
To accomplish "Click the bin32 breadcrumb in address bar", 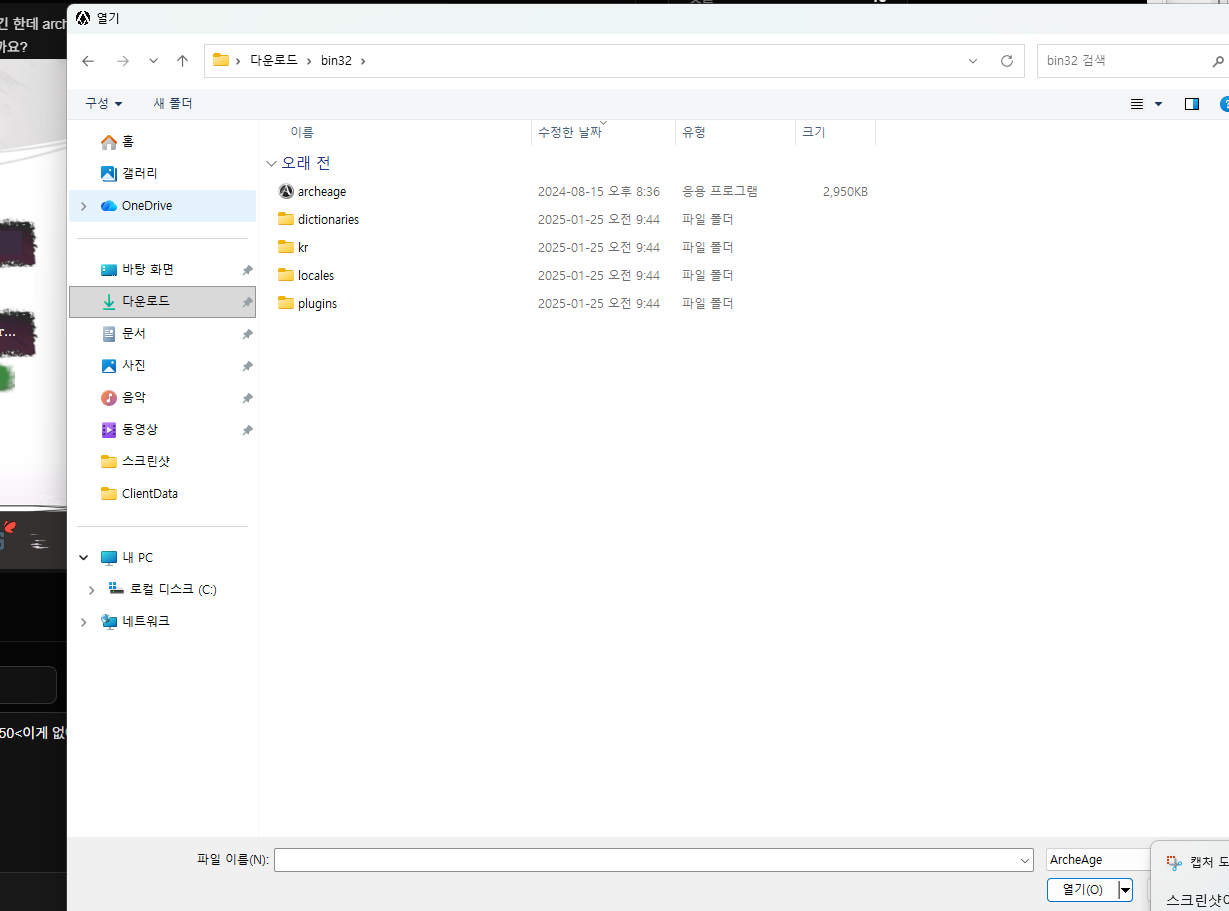I will (336, 61).
